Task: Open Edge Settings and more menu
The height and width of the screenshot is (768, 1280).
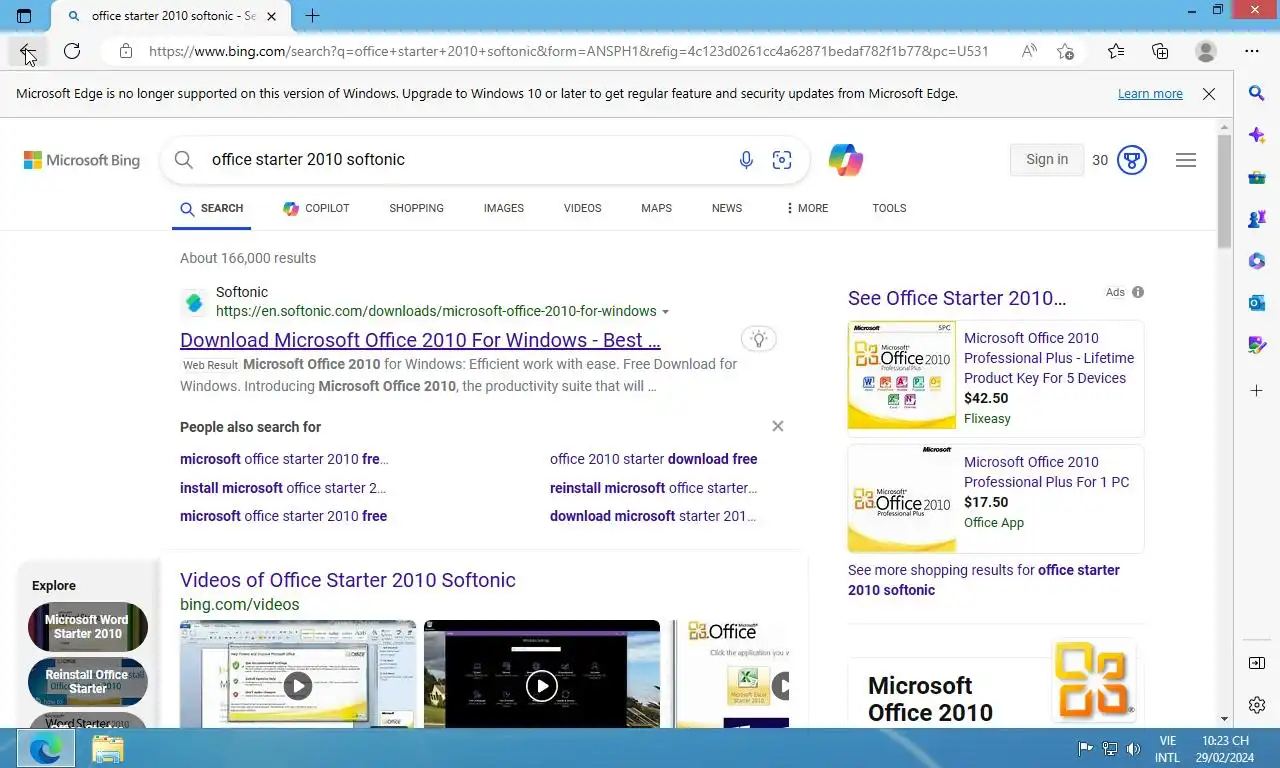Action: pyautogui.click(x=1252, y=51)
